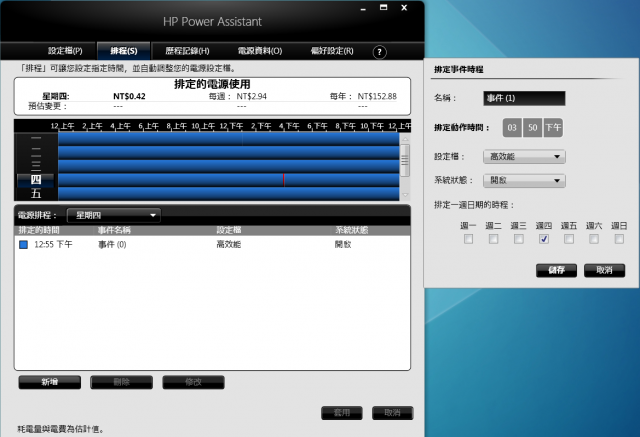Select the 排程(S) tab
This screenshot has height=437, width=640.
point(124,51)
